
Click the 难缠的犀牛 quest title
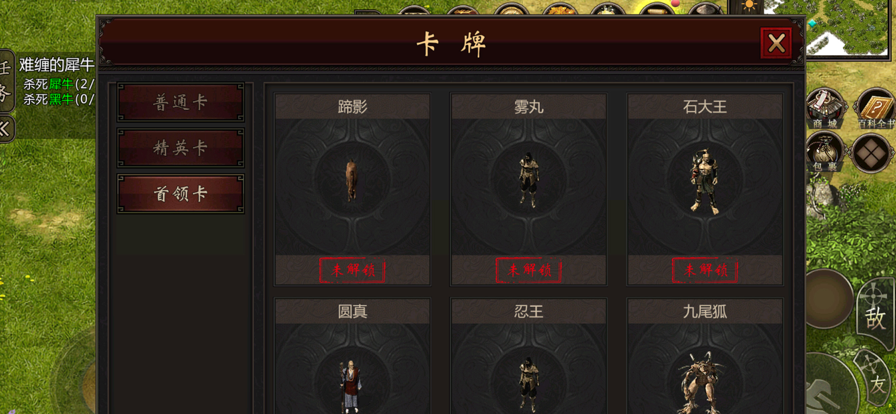pos(56,63)
